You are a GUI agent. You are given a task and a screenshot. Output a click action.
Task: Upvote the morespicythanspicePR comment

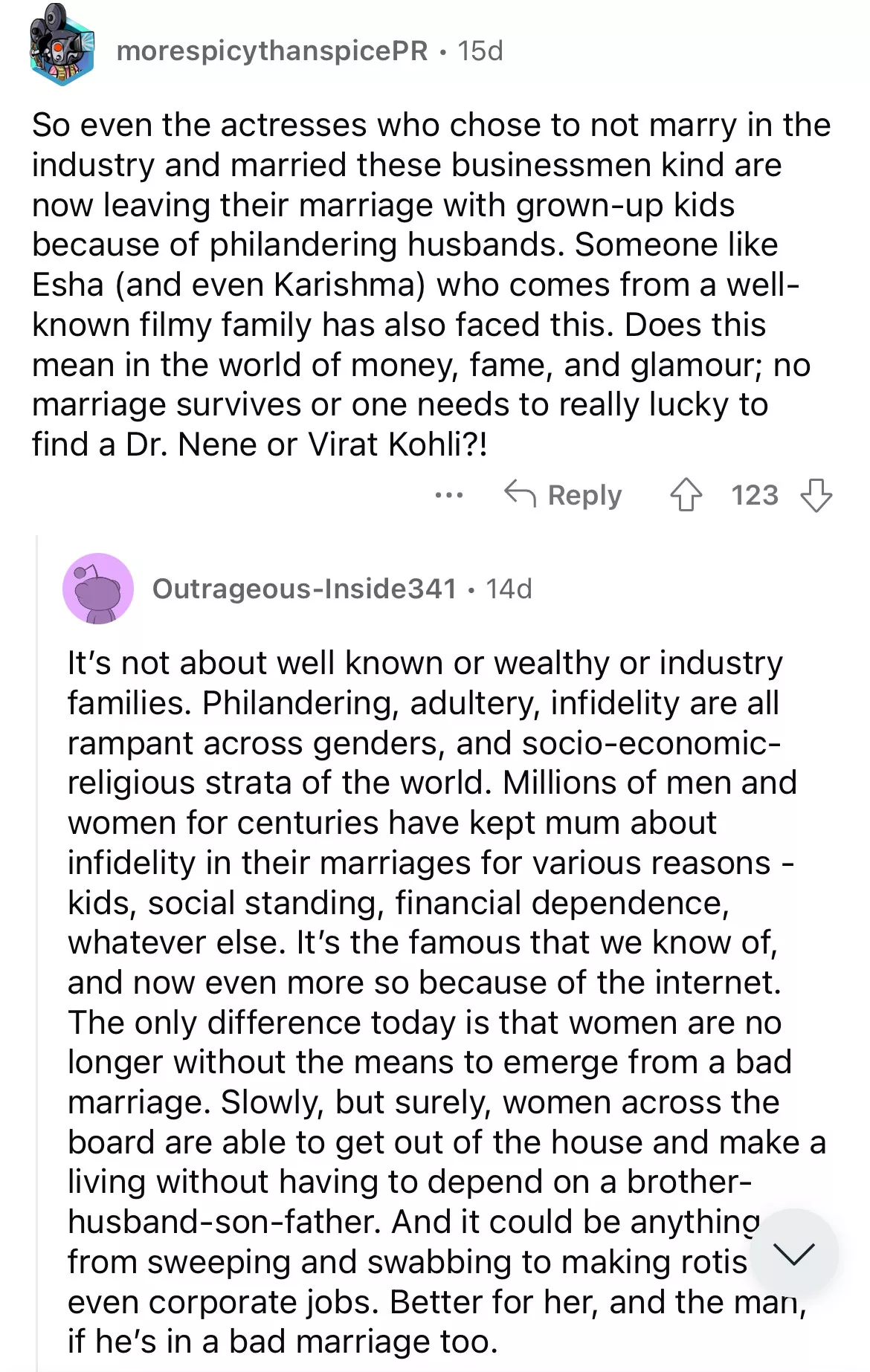[686, 495]
